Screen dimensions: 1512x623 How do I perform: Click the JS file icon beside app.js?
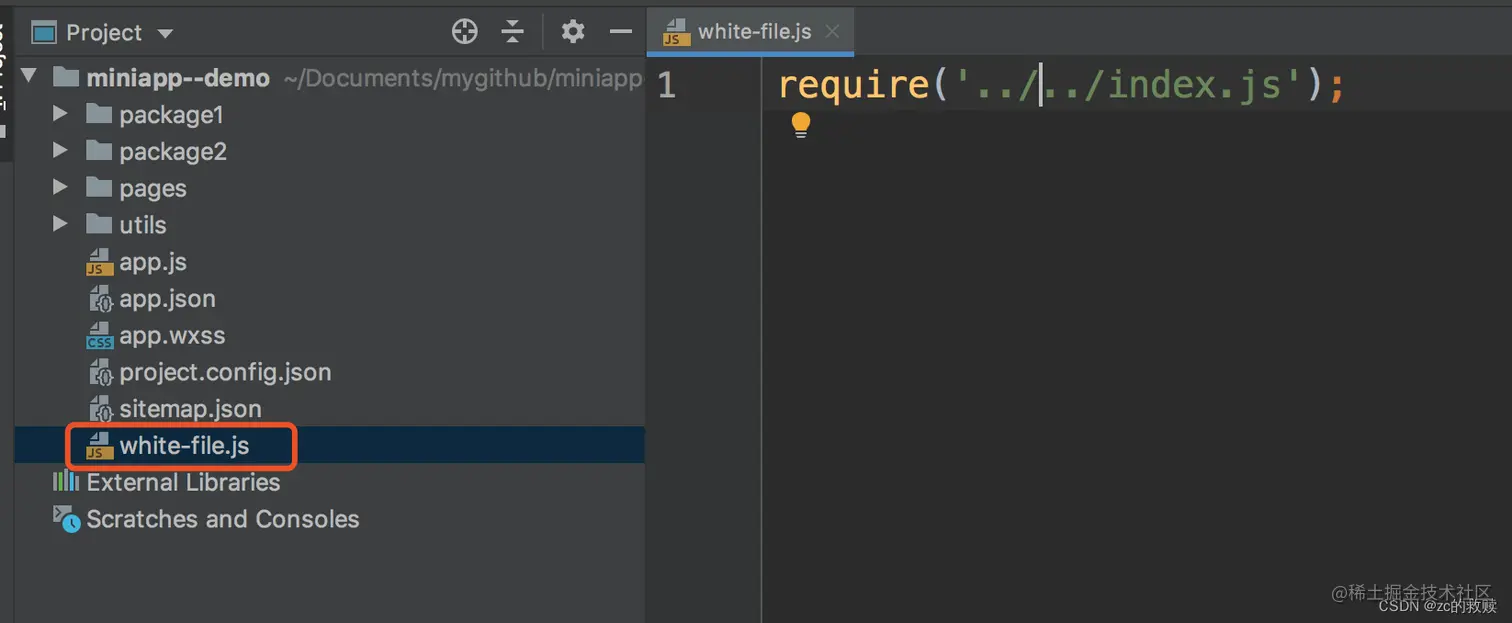[99, 262]
